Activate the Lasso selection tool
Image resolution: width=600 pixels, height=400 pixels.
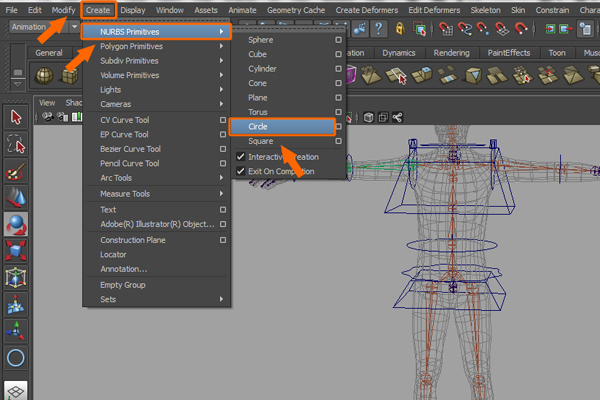16,144
